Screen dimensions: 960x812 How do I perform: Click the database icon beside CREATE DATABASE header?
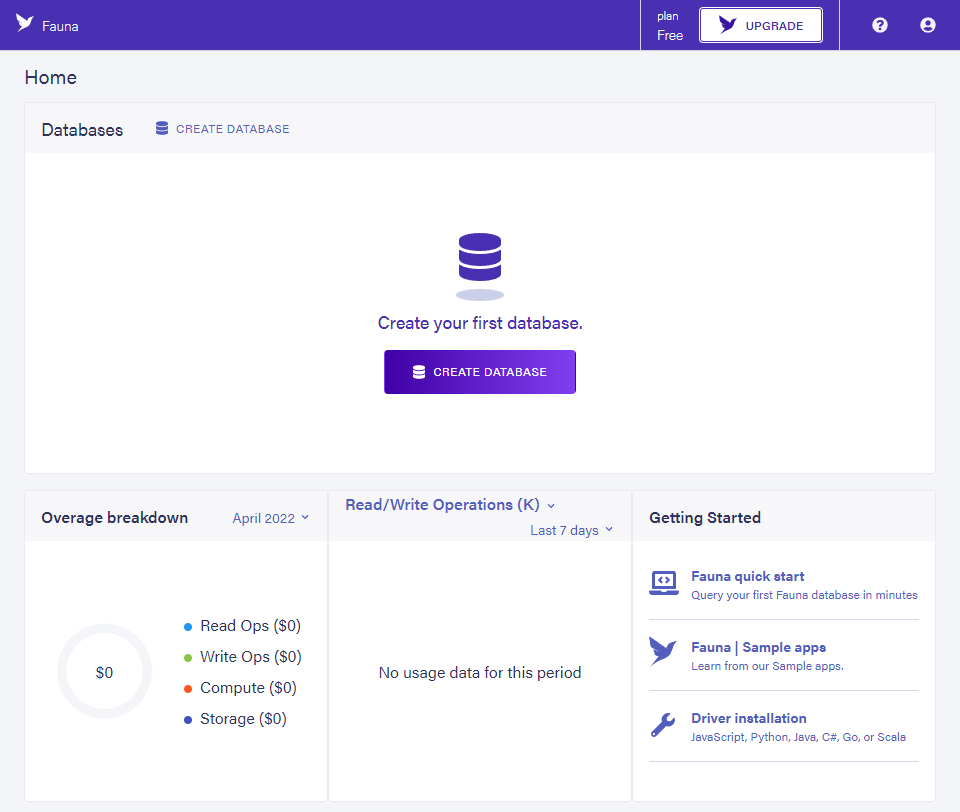point(161,128)
